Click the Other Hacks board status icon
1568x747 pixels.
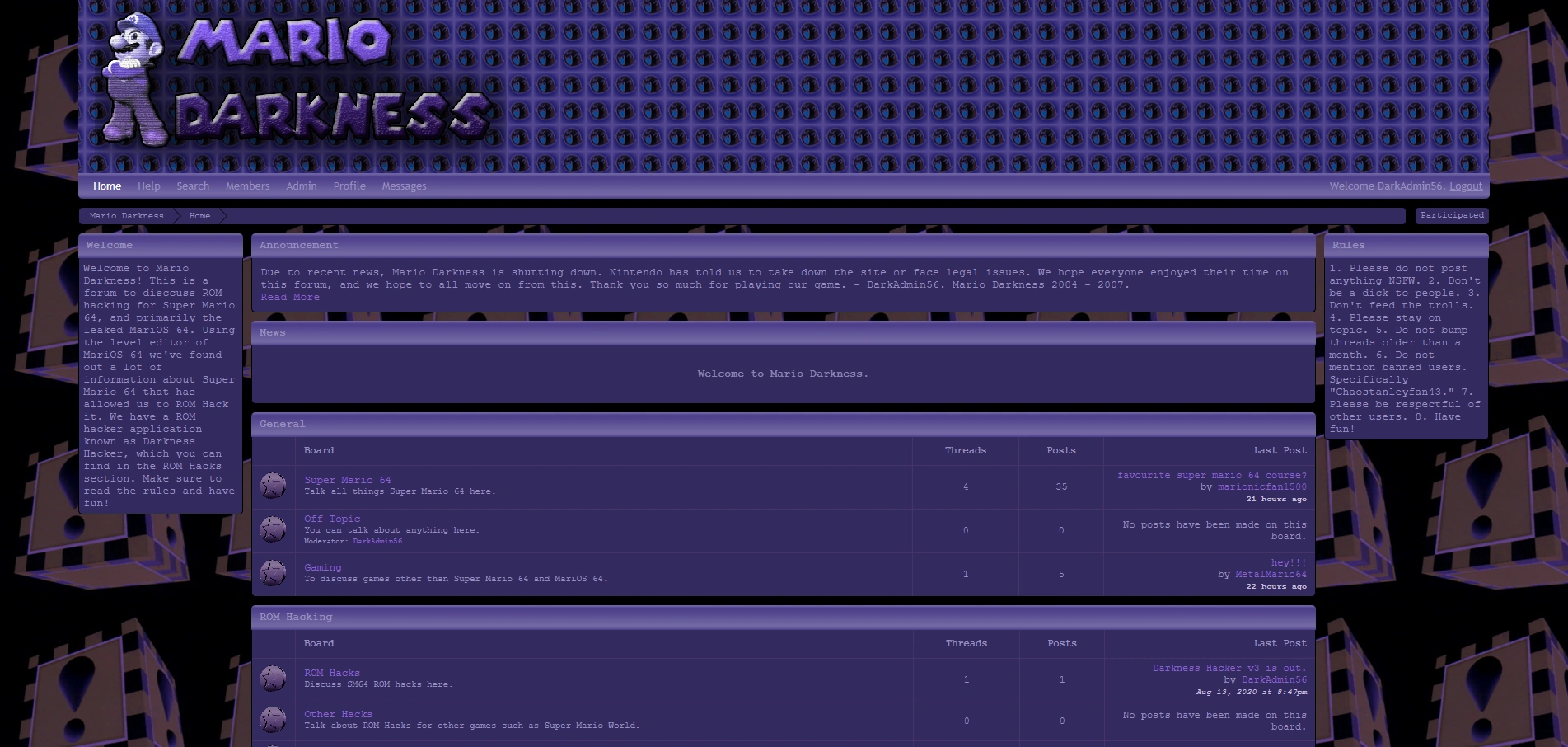click(x=273, y=720)
